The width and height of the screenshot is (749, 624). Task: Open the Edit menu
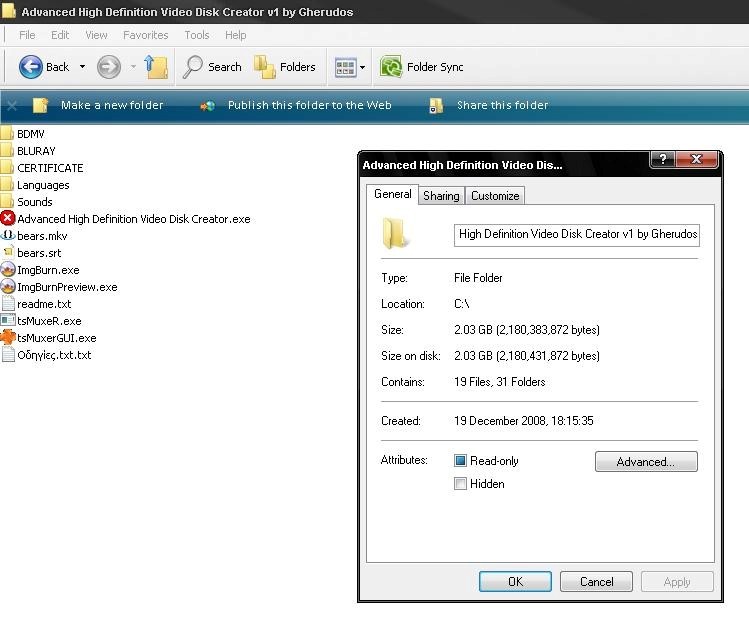[x=60, y=35]
